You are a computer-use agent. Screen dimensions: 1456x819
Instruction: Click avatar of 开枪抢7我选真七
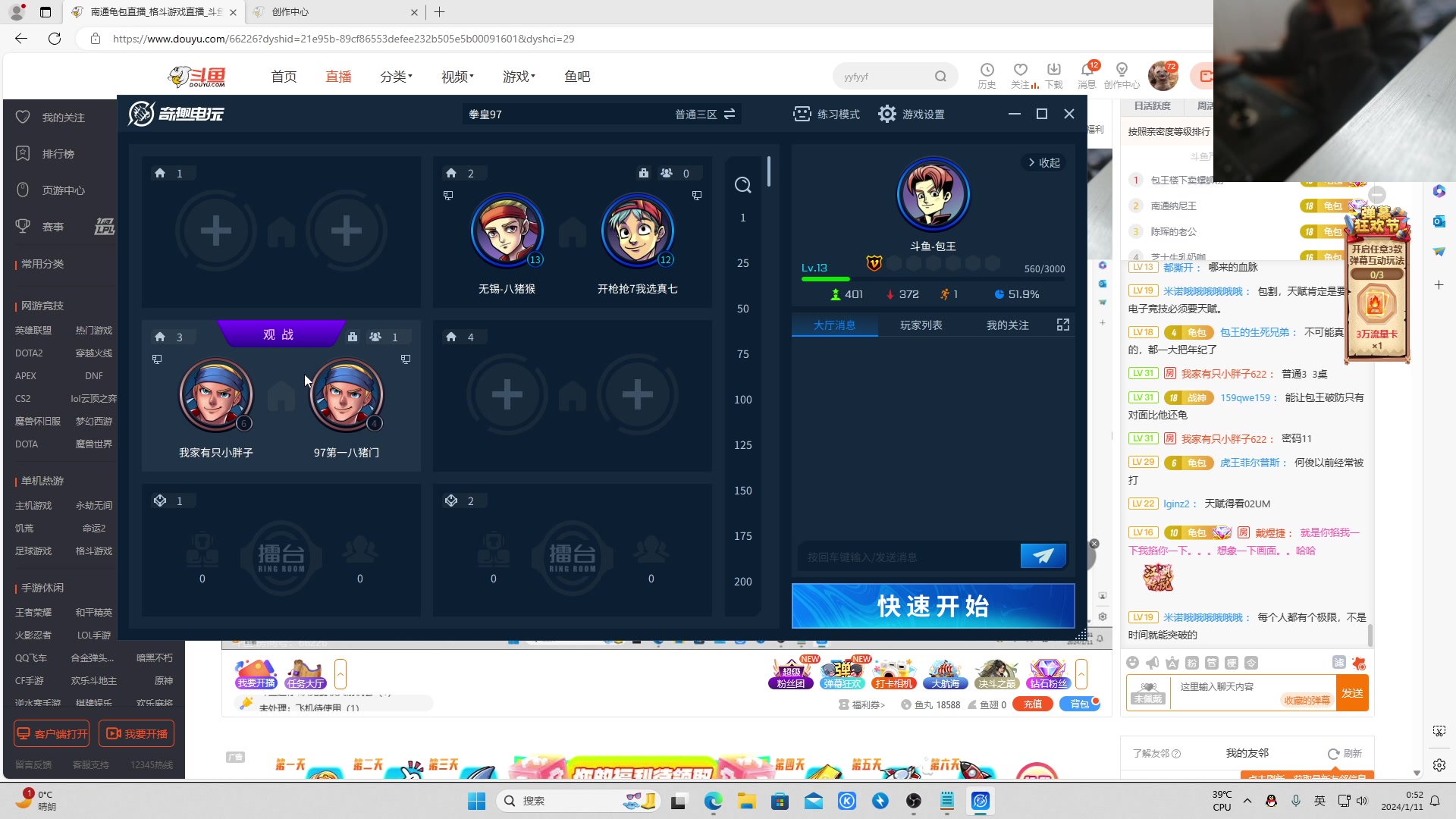637,230
